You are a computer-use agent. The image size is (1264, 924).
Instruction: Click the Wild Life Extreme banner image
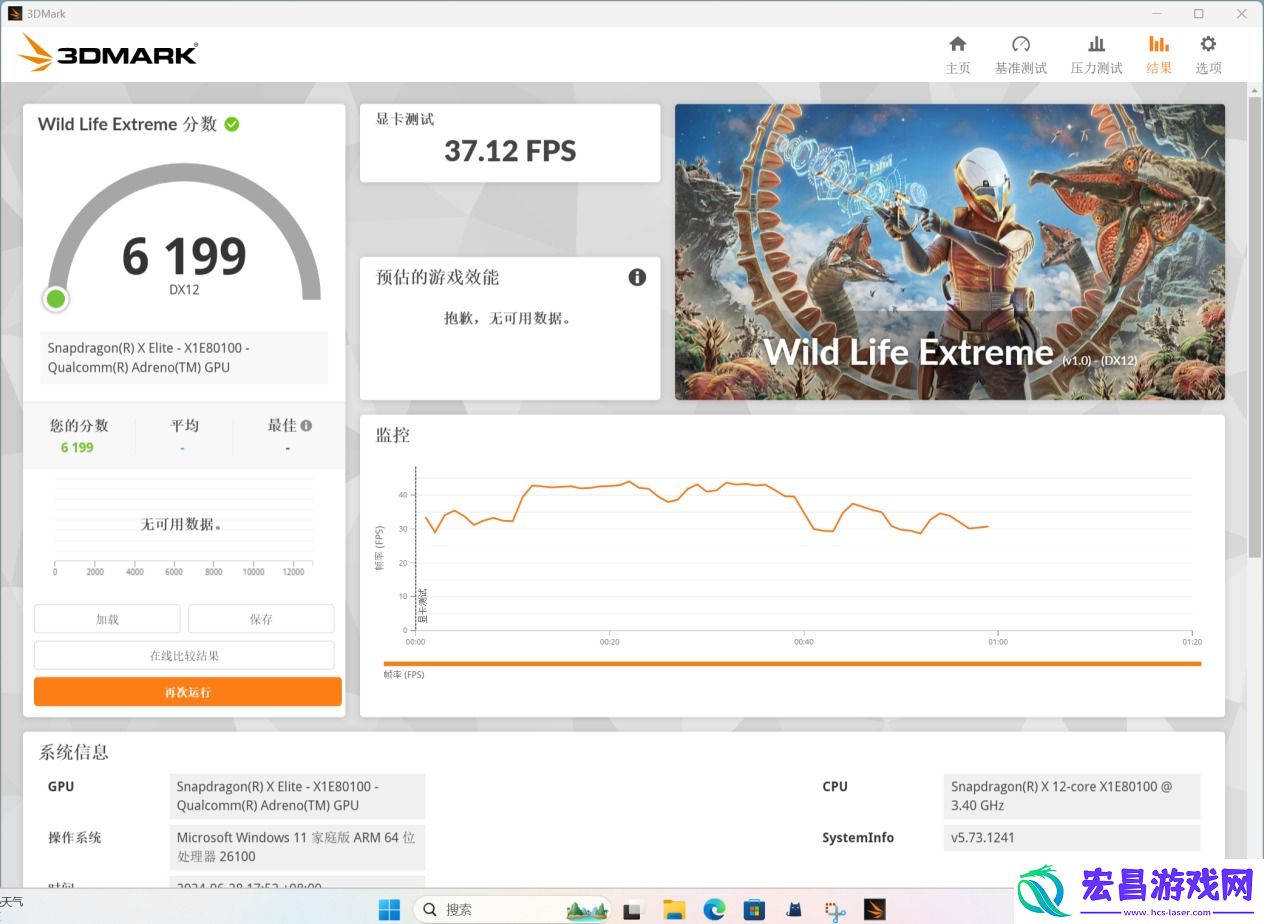tap(950, 252)
